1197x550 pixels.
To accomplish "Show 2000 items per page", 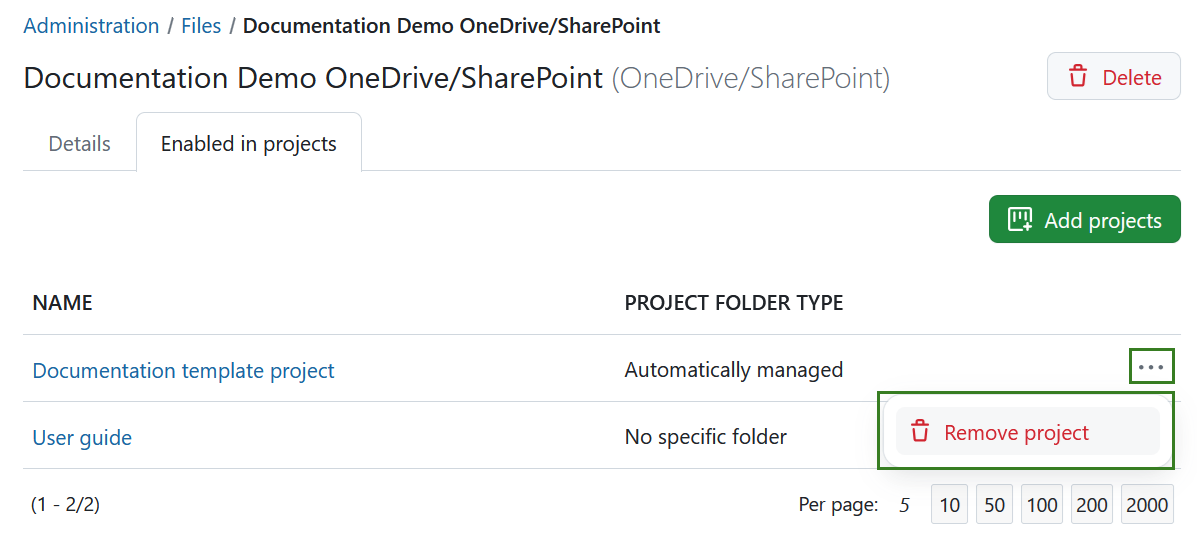I will (x=1146, y=505).
